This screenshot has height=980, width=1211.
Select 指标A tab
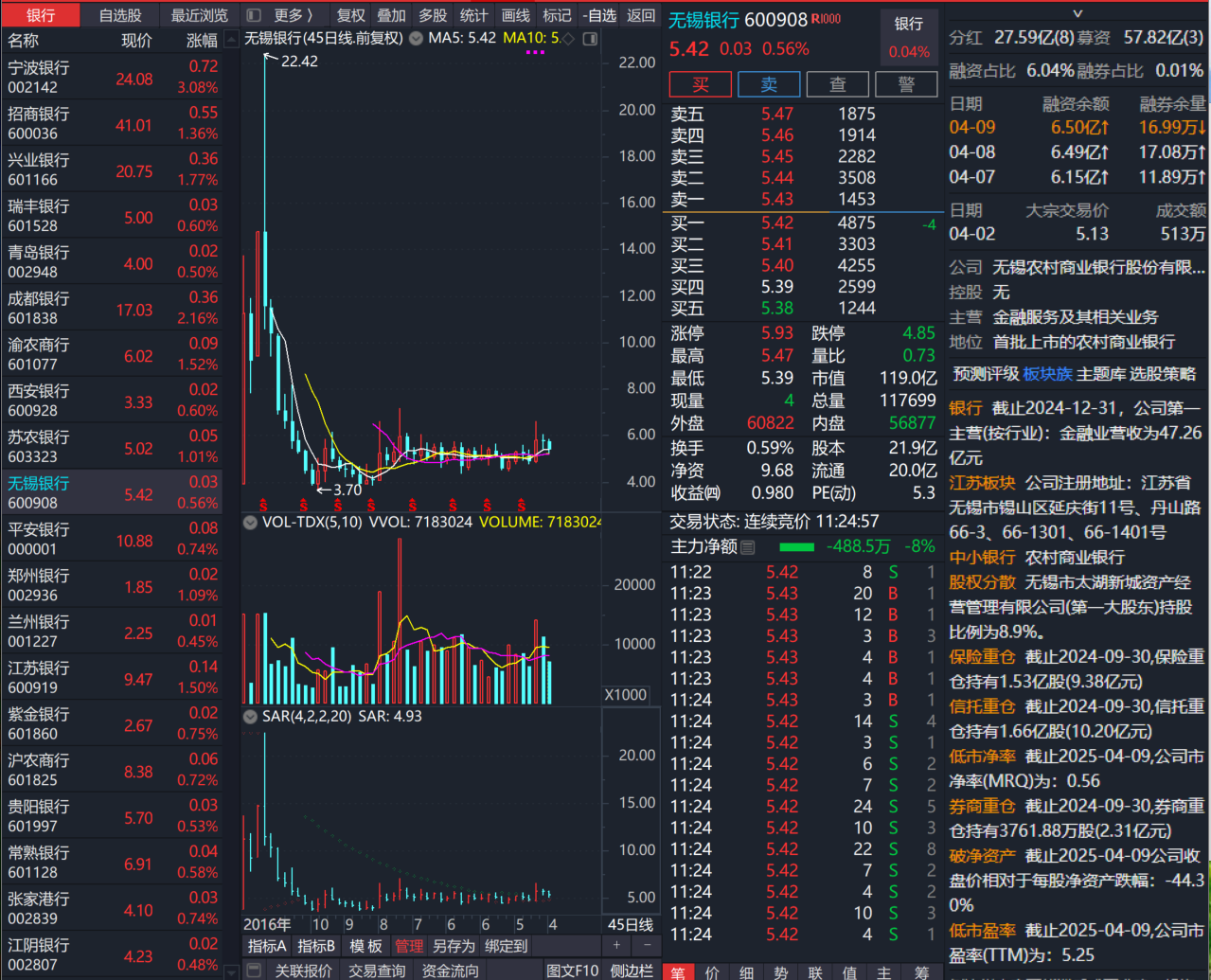coord(266,946)
